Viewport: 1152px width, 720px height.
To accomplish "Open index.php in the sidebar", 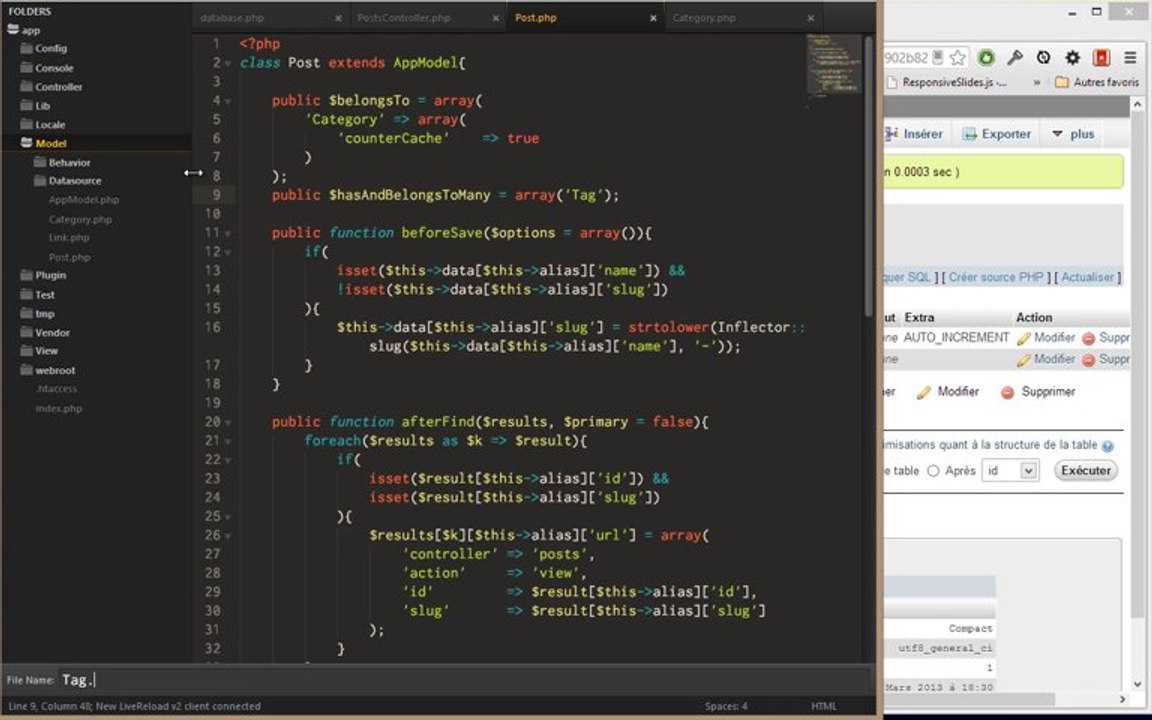I will point(59,408).
